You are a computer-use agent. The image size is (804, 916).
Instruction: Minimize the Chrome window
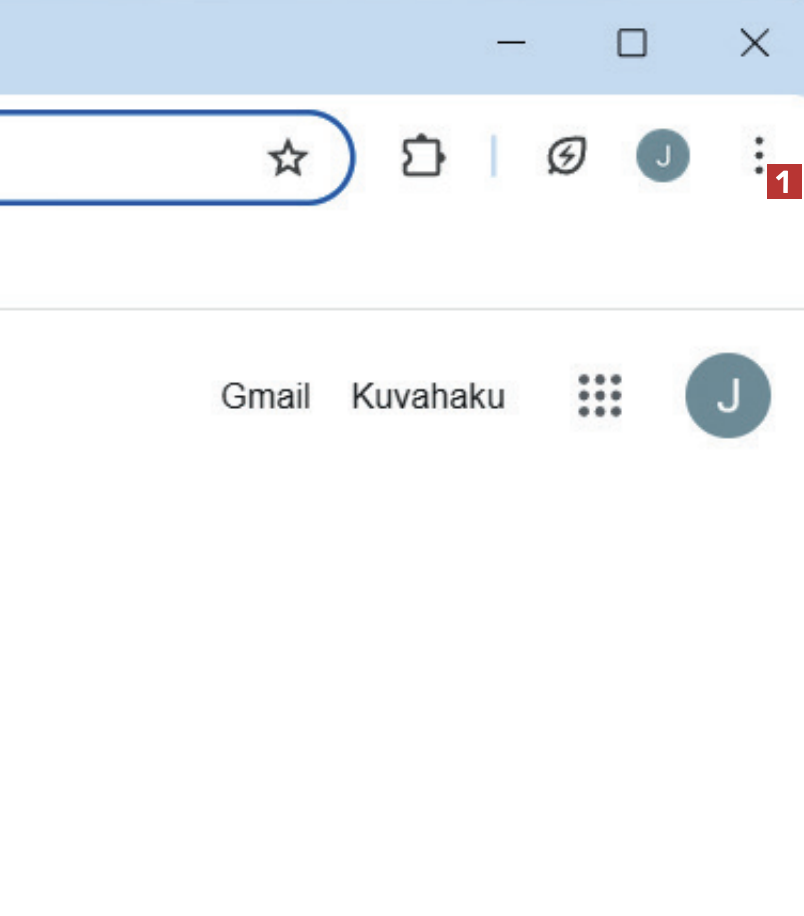[511, 43]
